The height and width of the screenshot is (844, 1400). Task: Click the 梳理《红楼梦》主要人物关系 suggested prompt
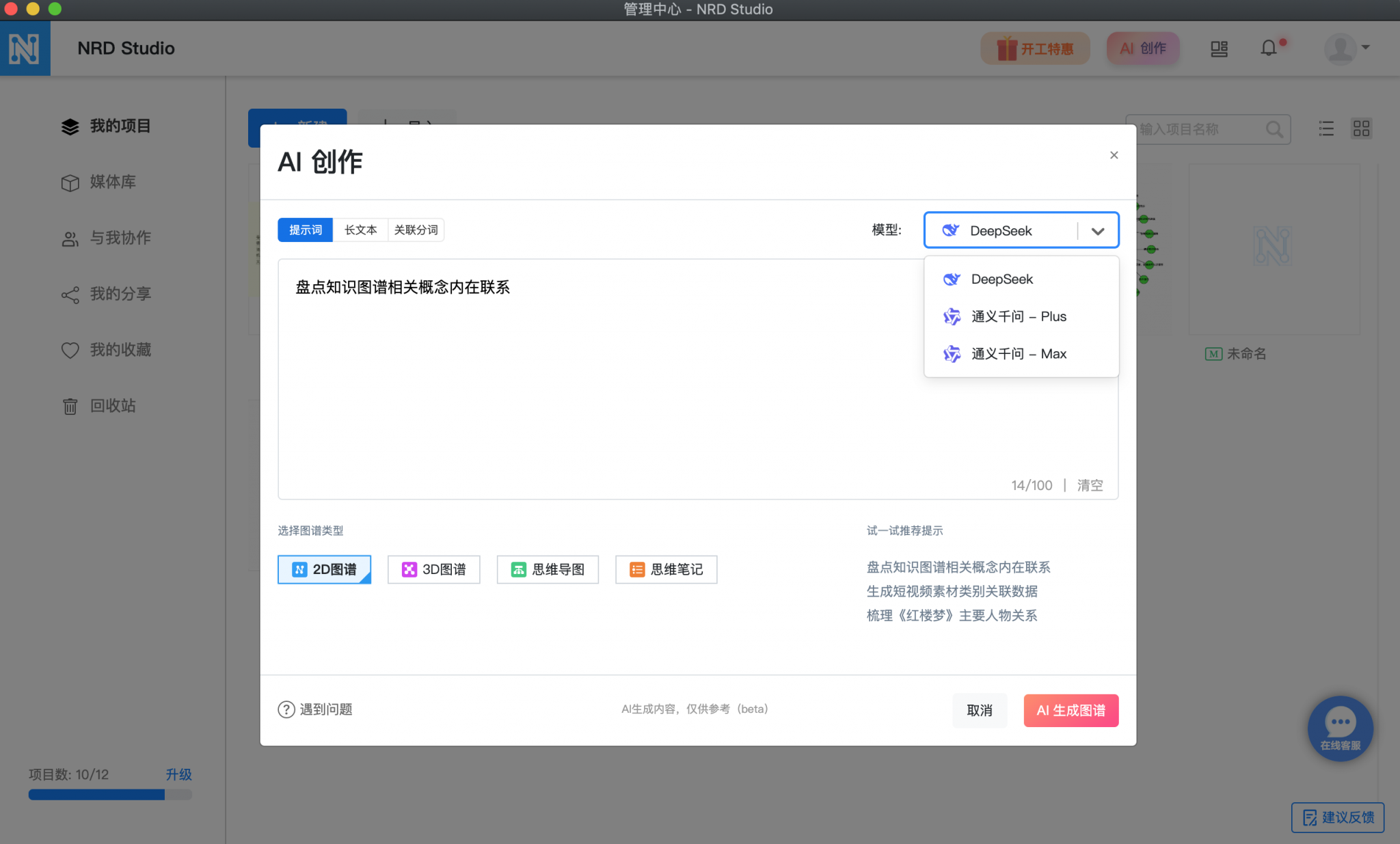952,615
